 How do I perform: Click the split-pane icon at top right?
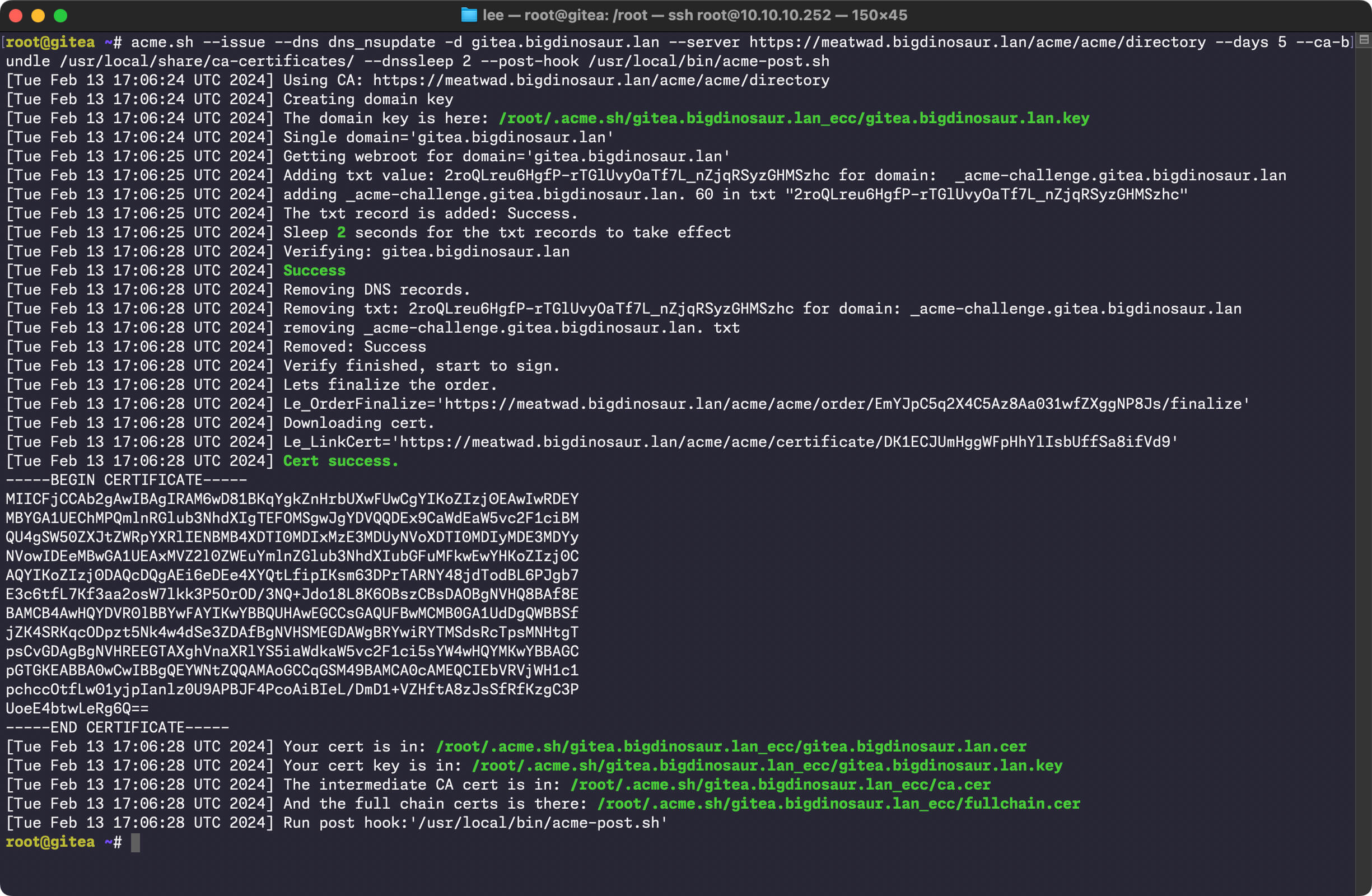pyautogui.click(x=1364, y=40)
